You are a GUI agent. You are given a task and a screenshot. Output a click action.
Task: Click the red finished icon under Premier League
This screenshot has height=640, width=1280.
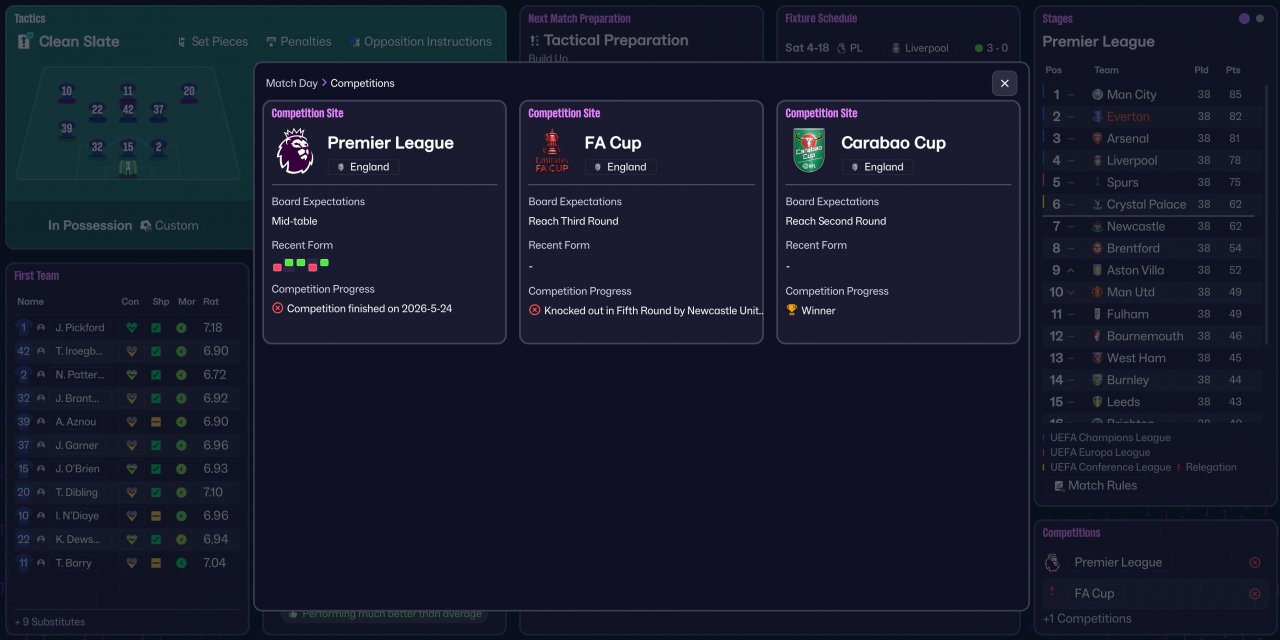[x=278, y=309]
